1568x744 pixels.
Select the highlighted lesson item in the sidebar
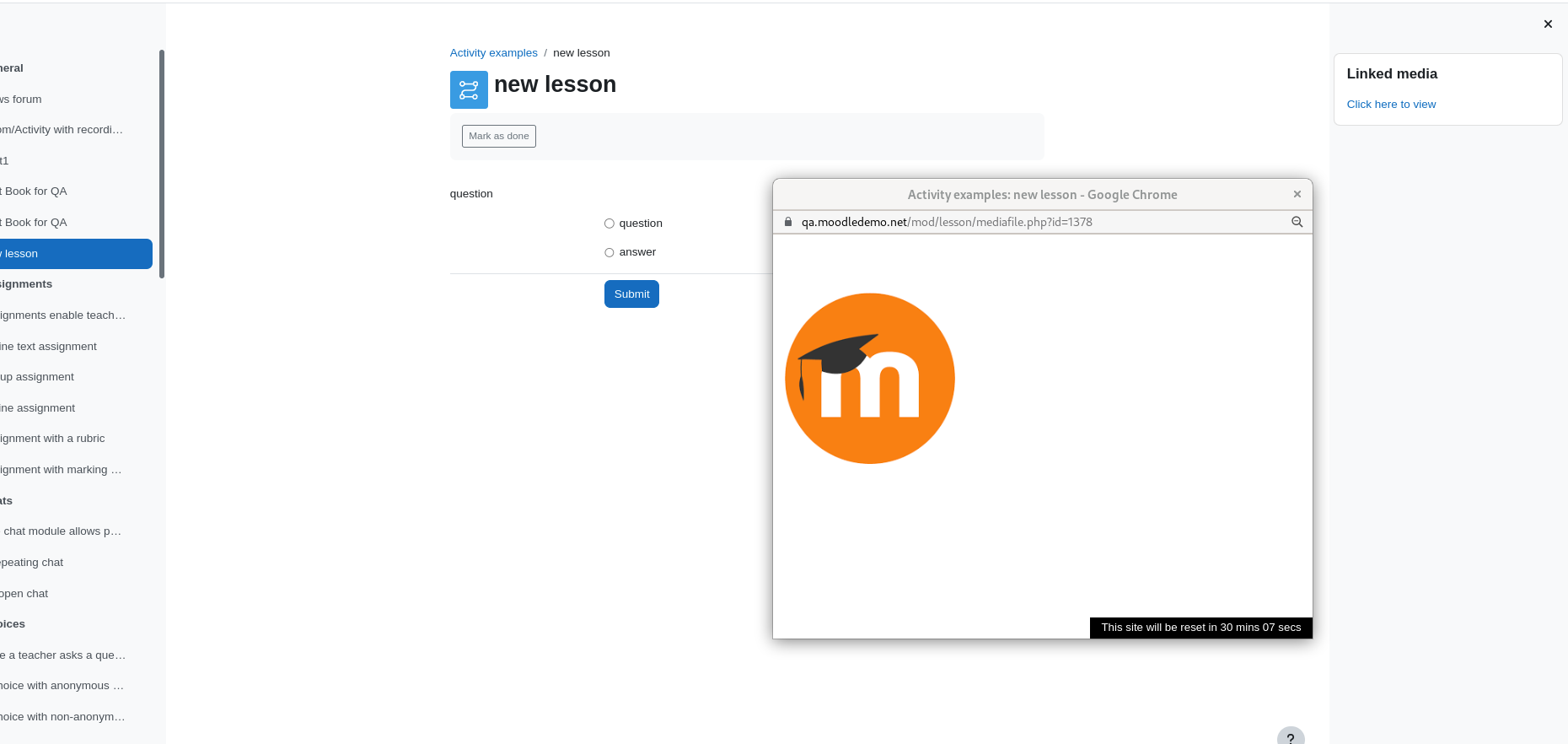click(x=76, y=254)
